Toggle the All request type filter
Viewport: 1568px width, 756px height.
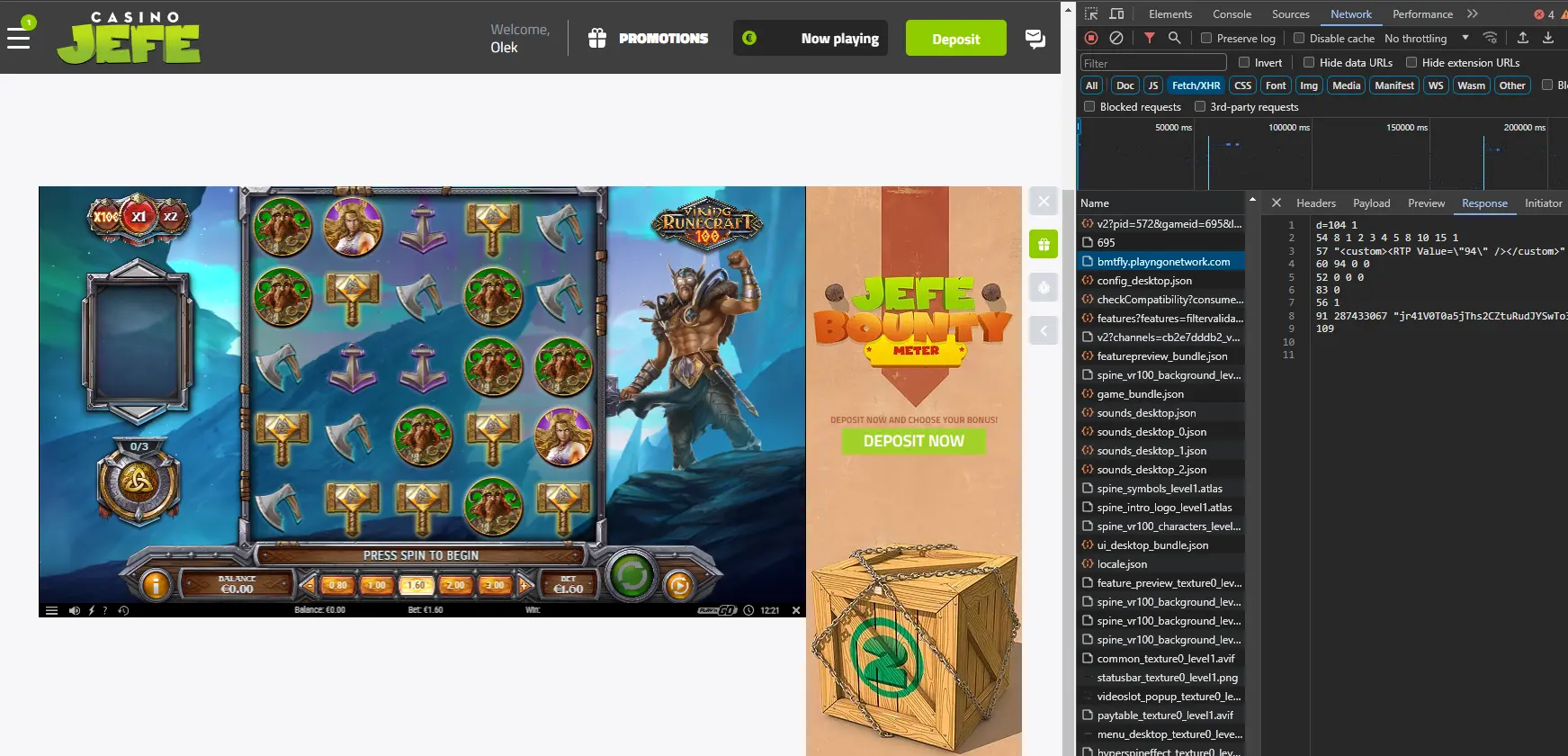coord(1091,85)
